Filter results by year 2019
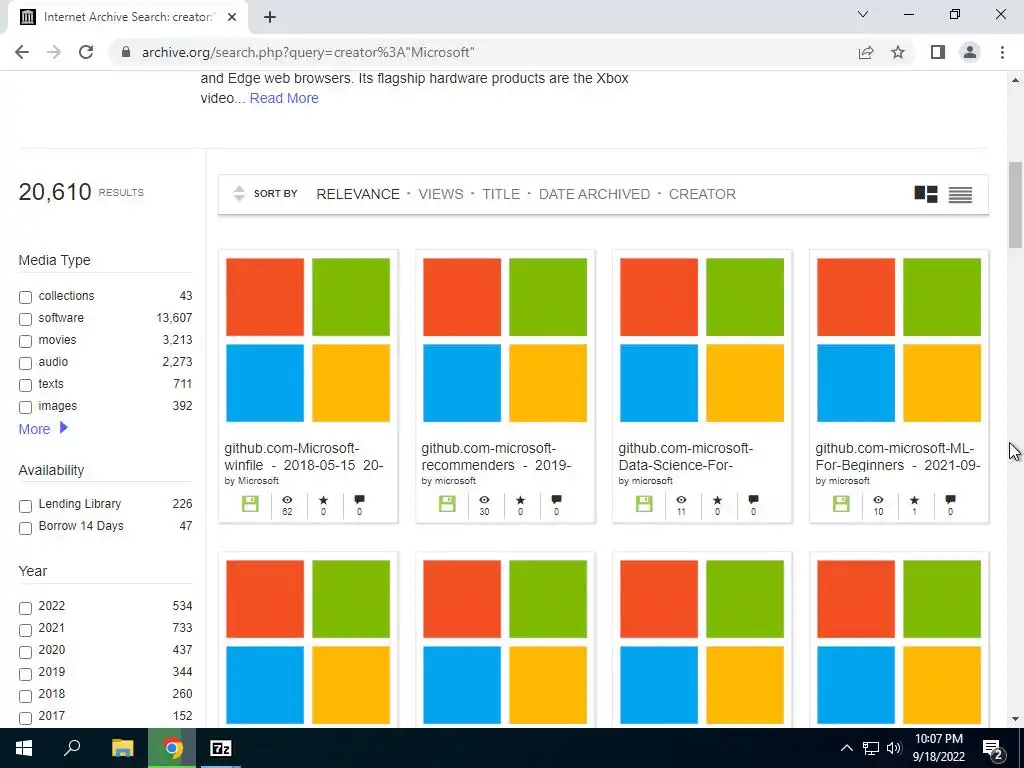This screenshot has width=1024, height=768. pos(25,674)
